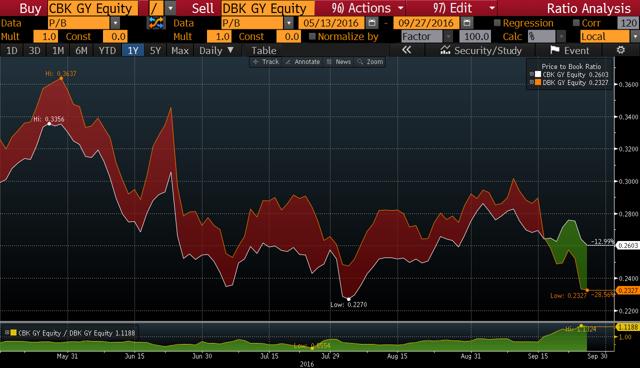The image size is (640, 368).
Task: Open the Local currency dropdown
Action: coord(635,37)
